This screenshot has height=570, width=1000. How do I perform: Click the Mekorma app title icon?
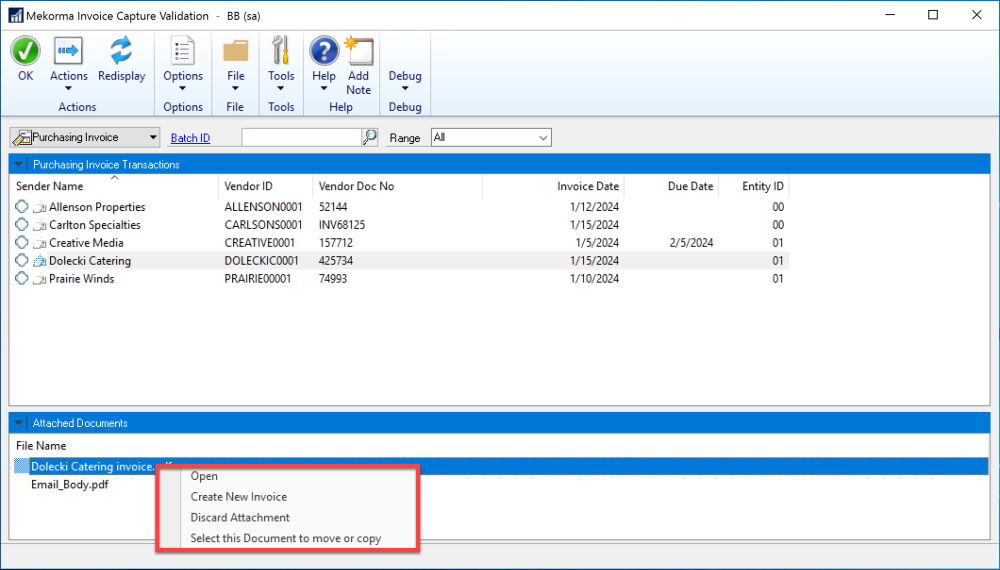[x=16, y=15]
